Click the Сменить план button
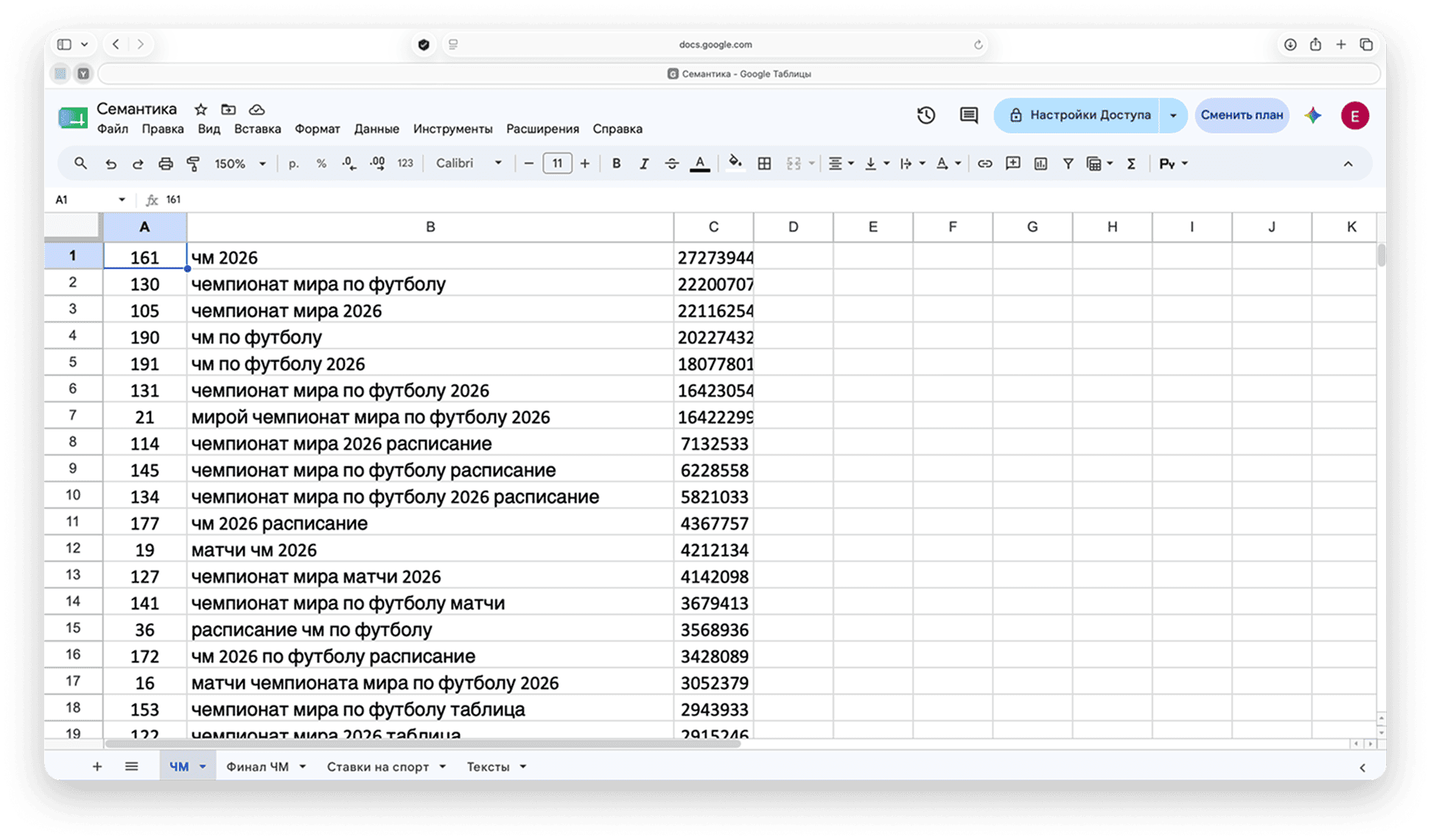 coord(1242,115)
